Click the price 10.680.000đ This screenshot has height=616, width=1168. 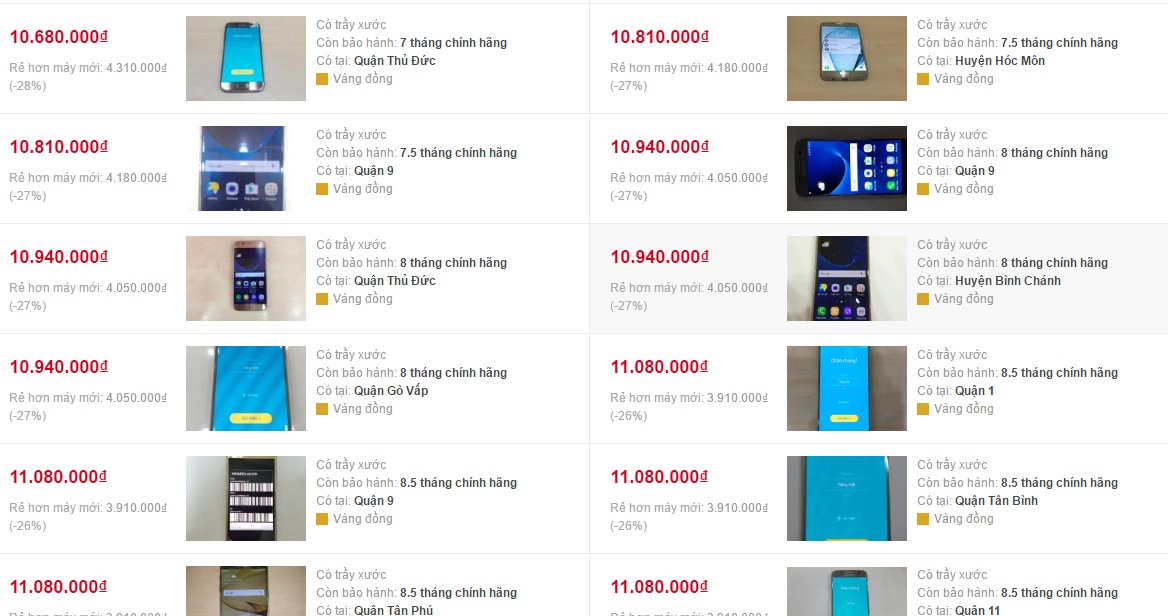pos(59,36)
